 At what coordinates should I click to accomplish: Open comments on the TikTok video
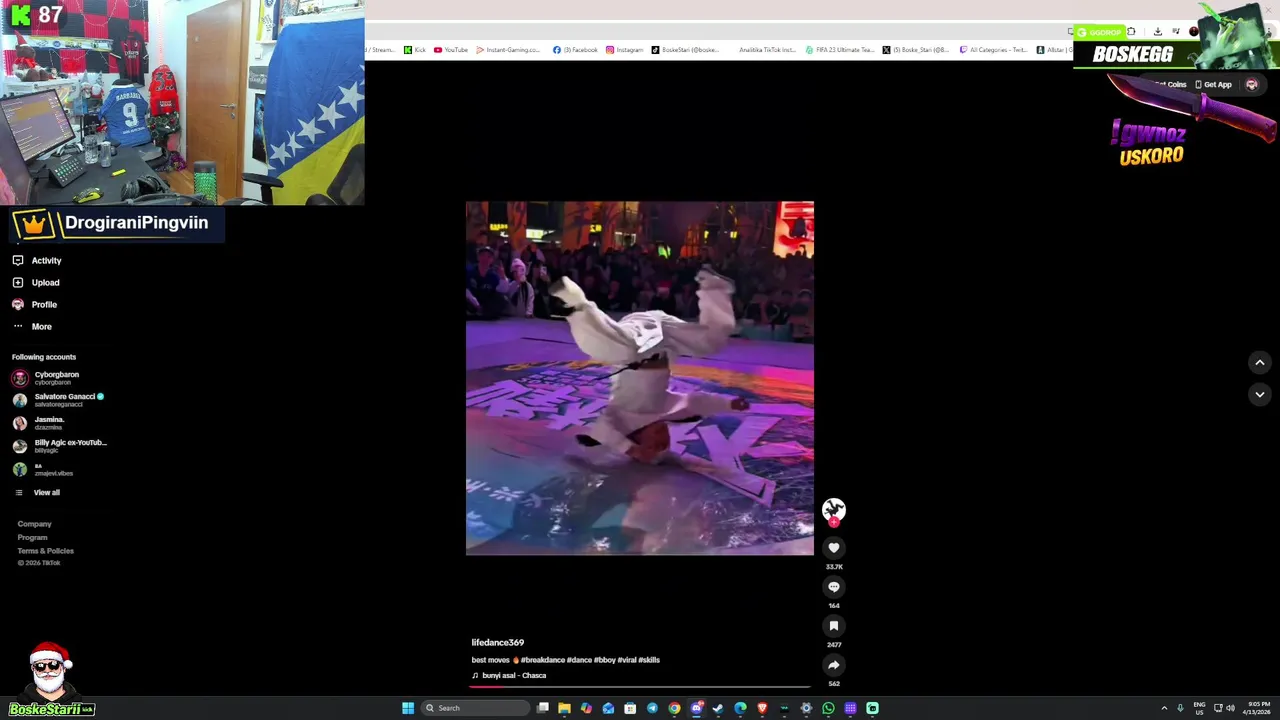point(834,587)
